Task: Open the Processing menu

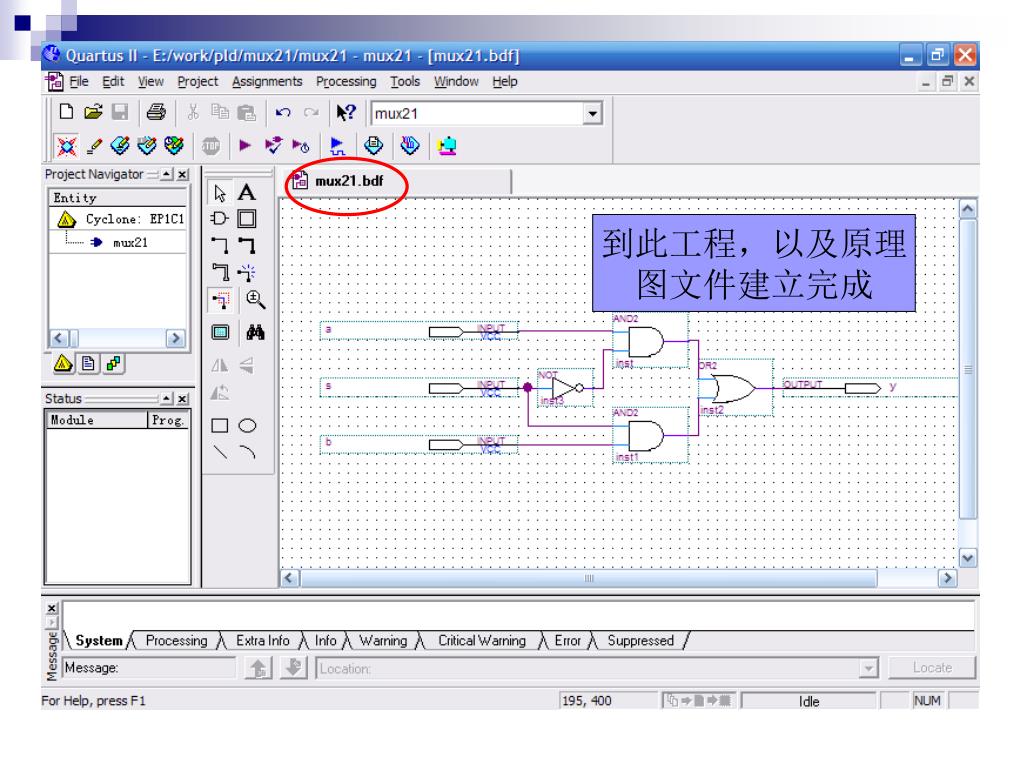Action: (346, 82)
